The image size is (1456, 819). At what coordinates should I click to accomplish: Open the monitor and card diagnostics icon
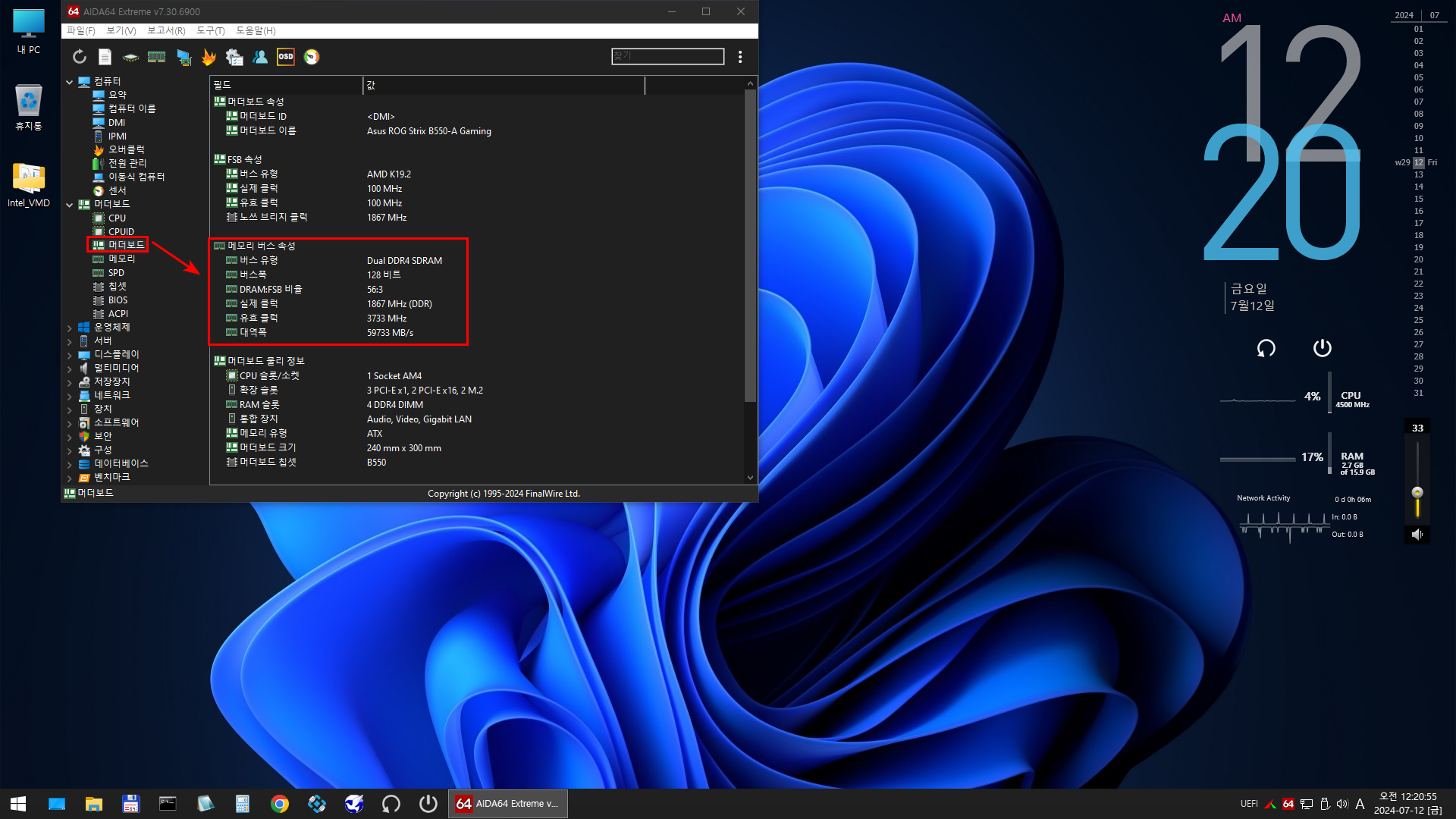pyautogui.click(x=184, y=57)
